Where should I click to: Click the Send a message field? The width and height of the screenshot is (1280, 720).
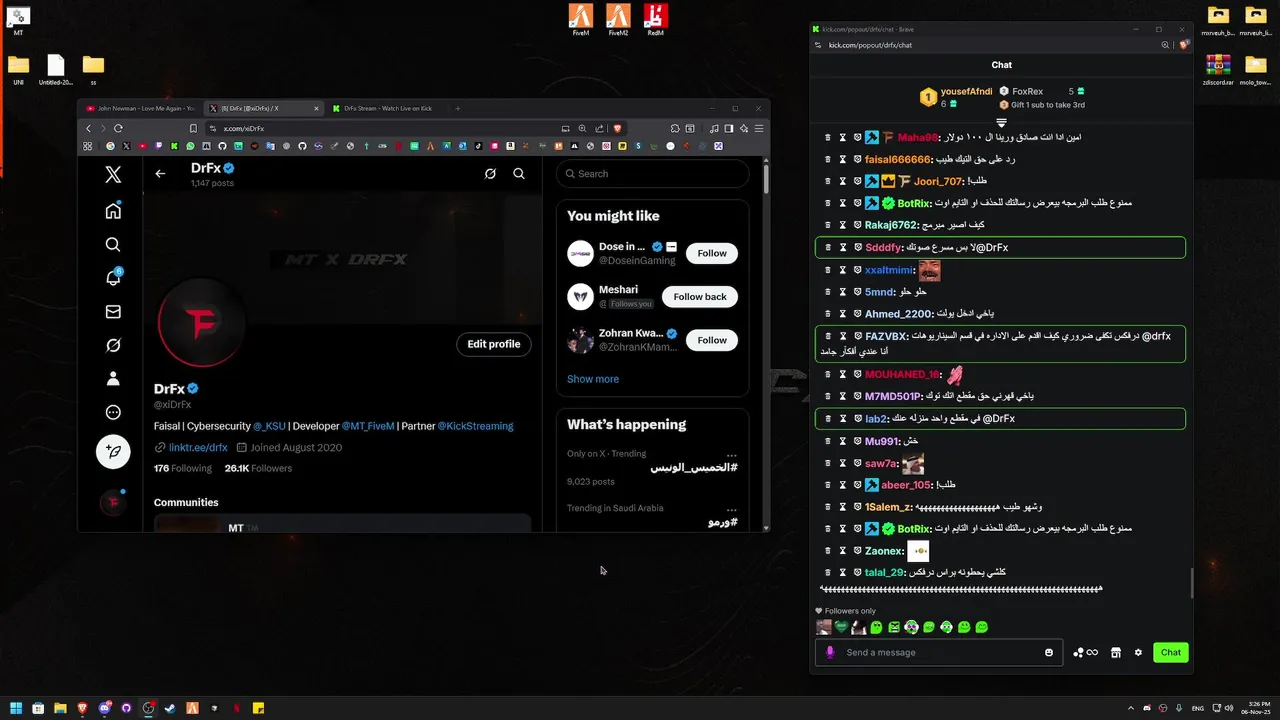pyautogui.click(x=940, y=652)
